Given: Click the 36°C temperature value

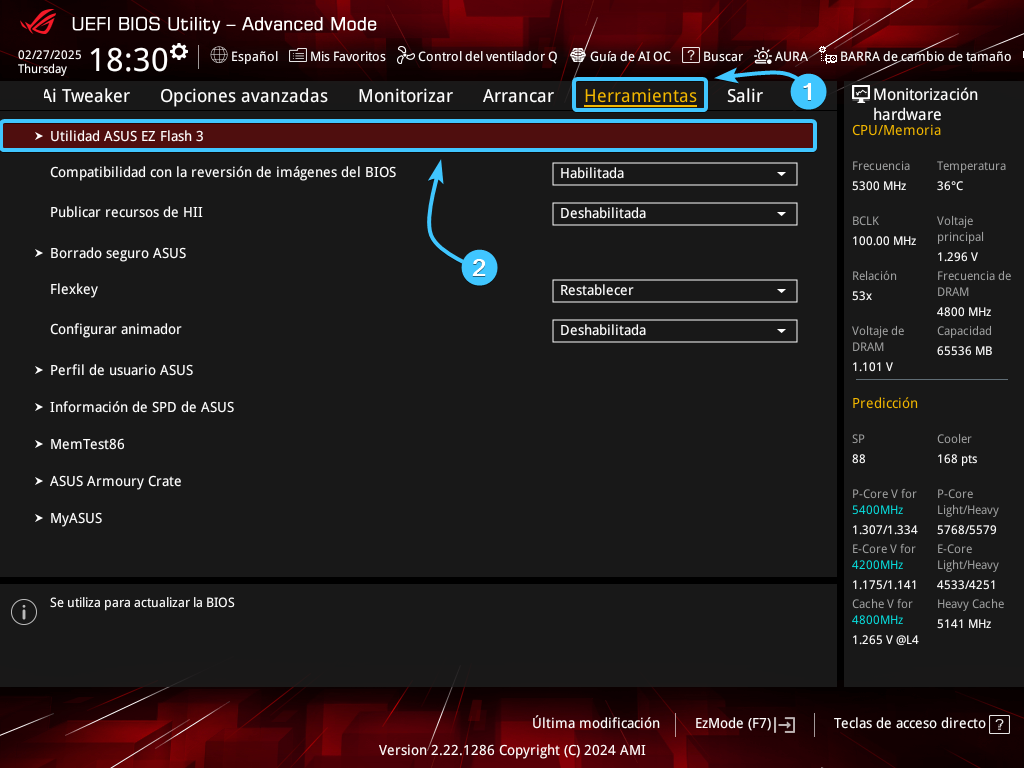Looking at the screenshot, I should [x=950, y=186].
